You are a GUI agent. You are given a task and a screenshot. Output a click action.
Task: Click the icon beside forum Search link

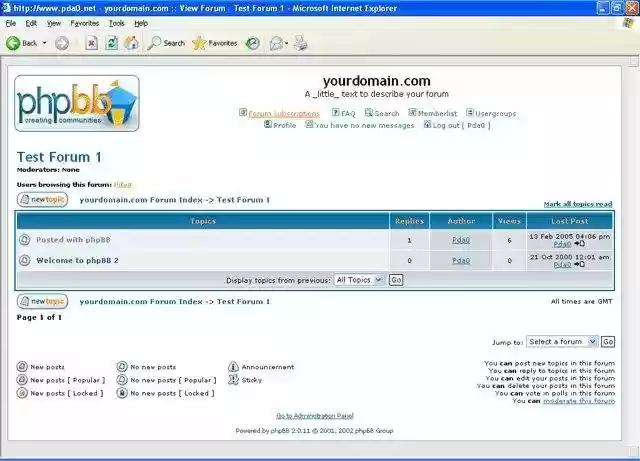(x=369, y=112)
